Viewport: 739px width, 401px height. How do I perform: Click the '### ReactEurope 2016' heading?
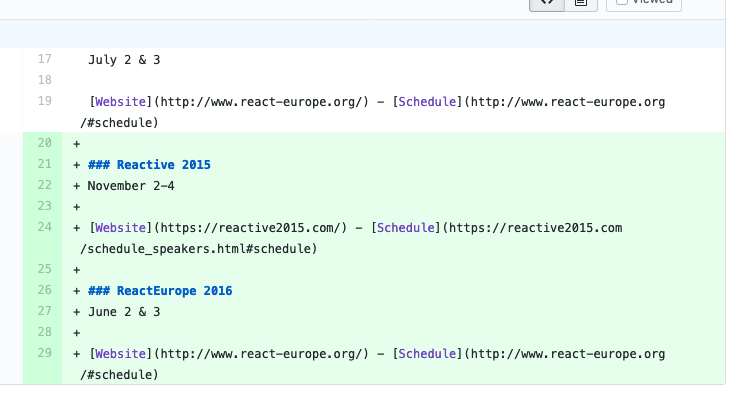[160, 291]
